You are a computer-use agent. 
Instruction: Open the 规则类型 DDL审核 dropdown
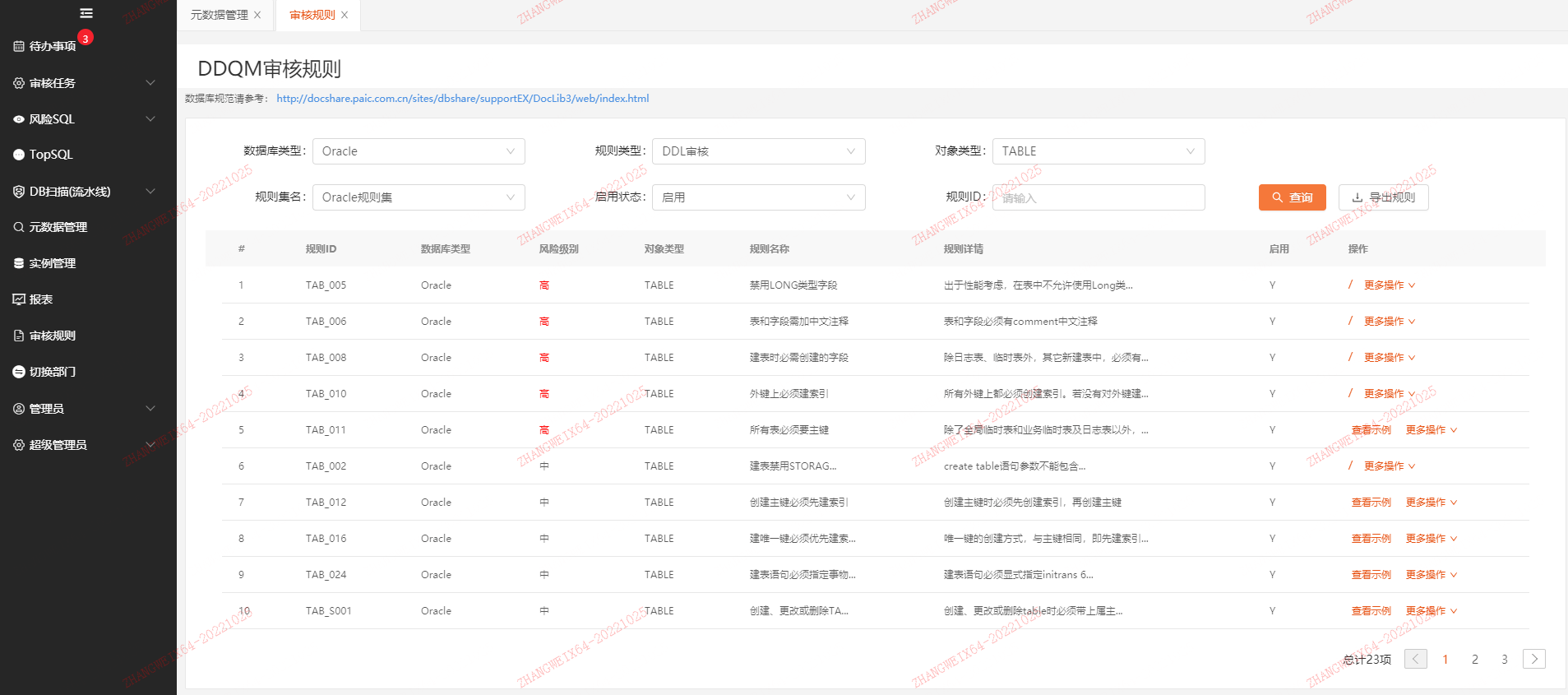(759, 151)
